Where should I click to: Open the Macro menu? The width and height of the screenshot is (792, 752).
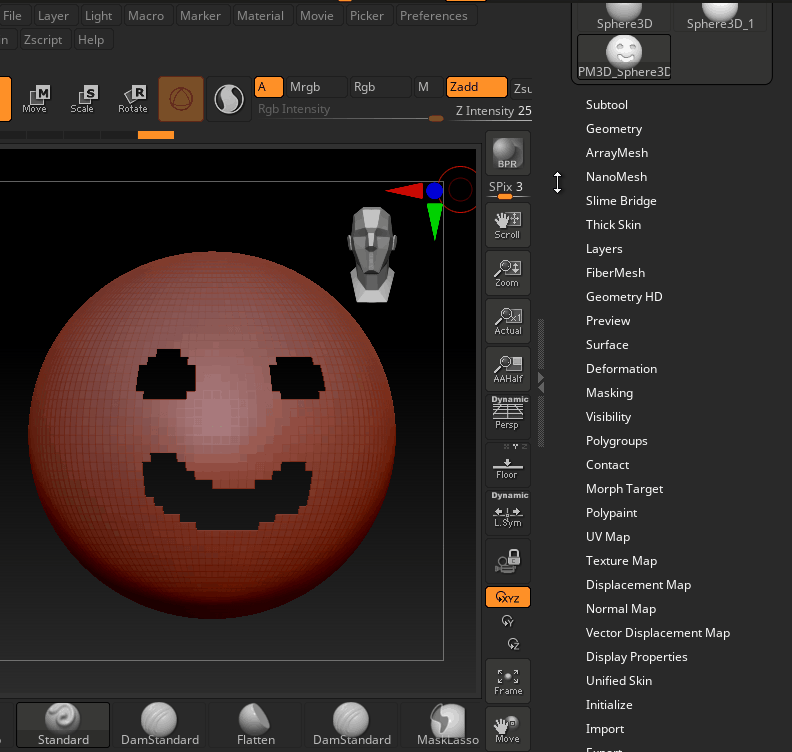pos(146,16)
